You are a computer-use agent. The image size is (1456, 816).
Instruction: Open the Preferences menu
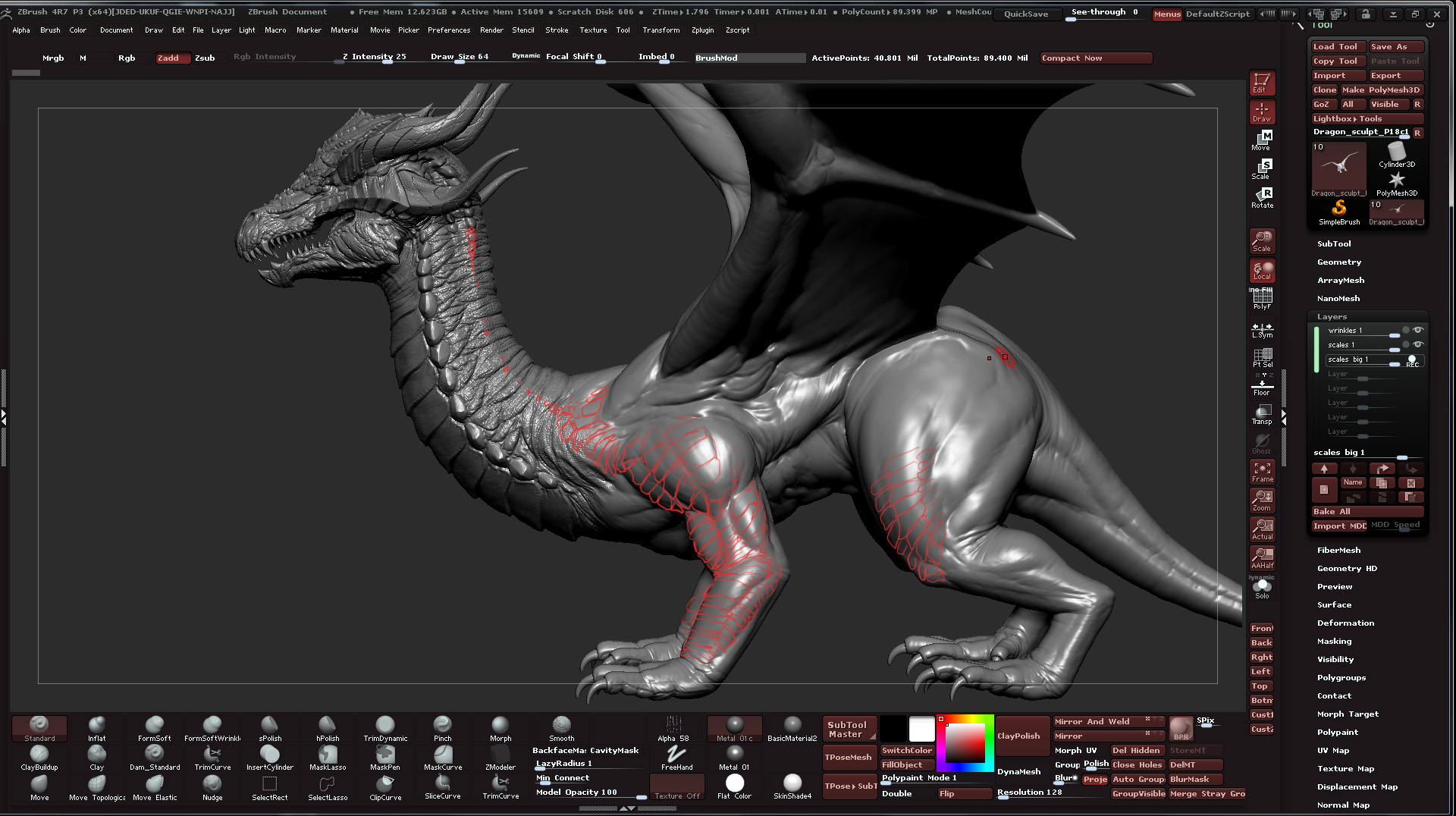[x=449, y=30]
